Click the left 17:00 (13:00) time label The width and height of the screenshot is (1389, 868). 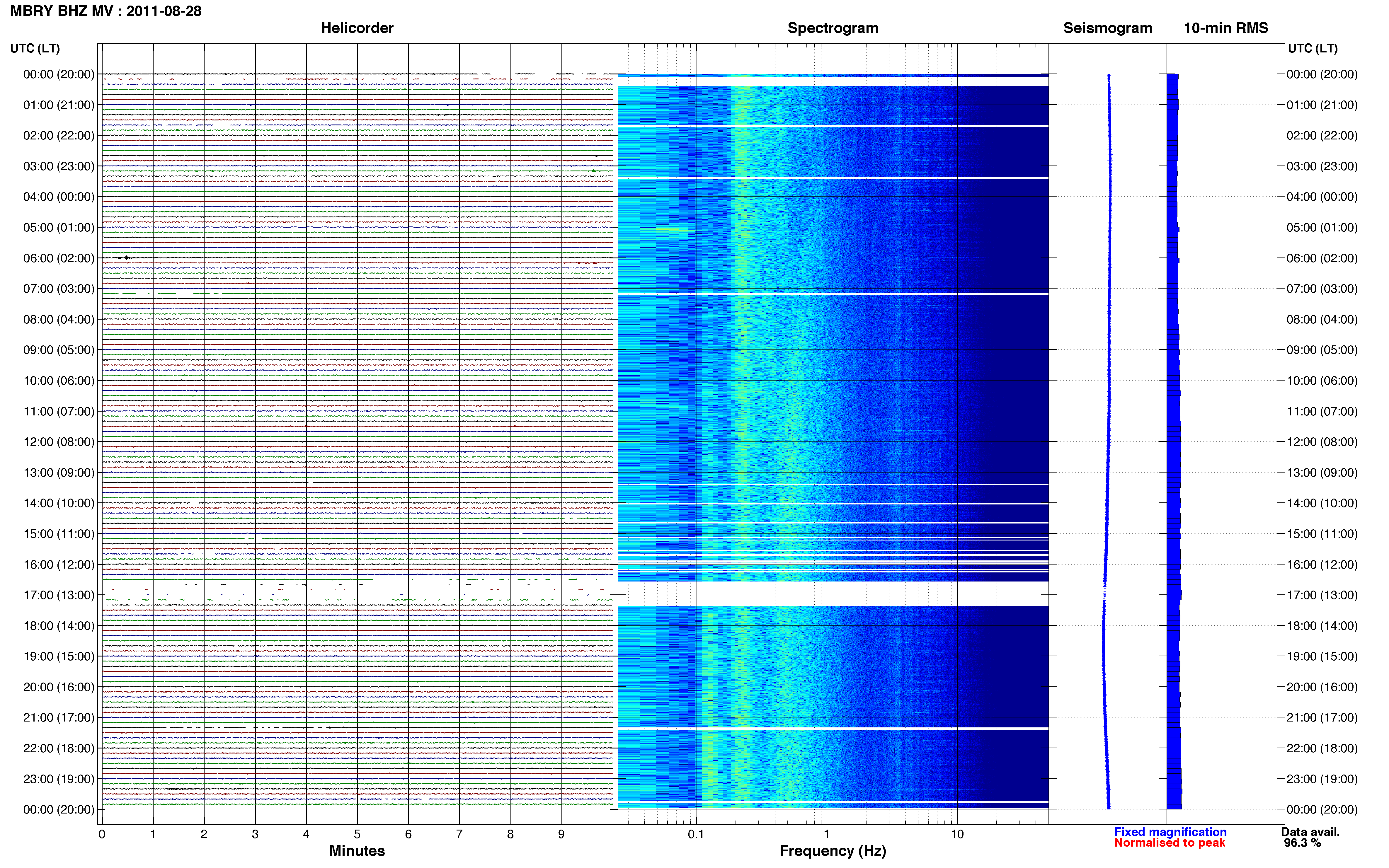pos(59,595)
